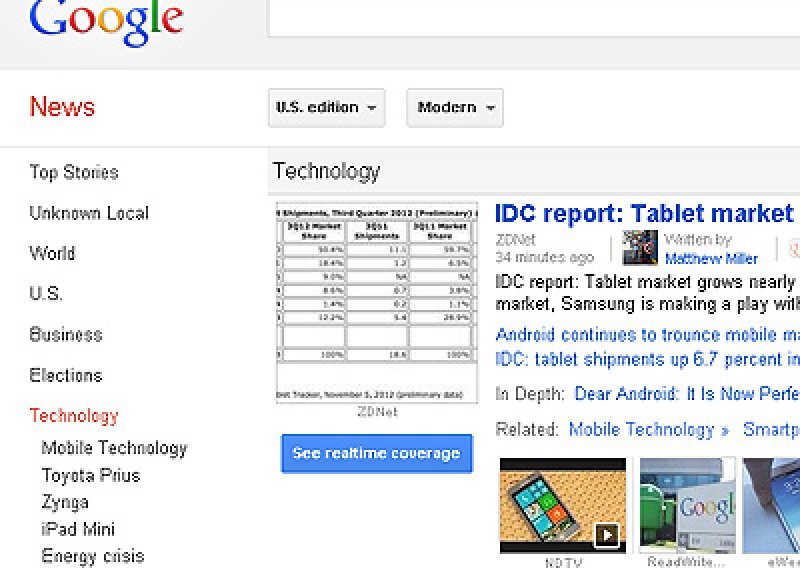Image resolution: width=800 pixels, height=568 pixels.
Task: Open the Modern layout dropdown
Action: [x=455, y=108]
